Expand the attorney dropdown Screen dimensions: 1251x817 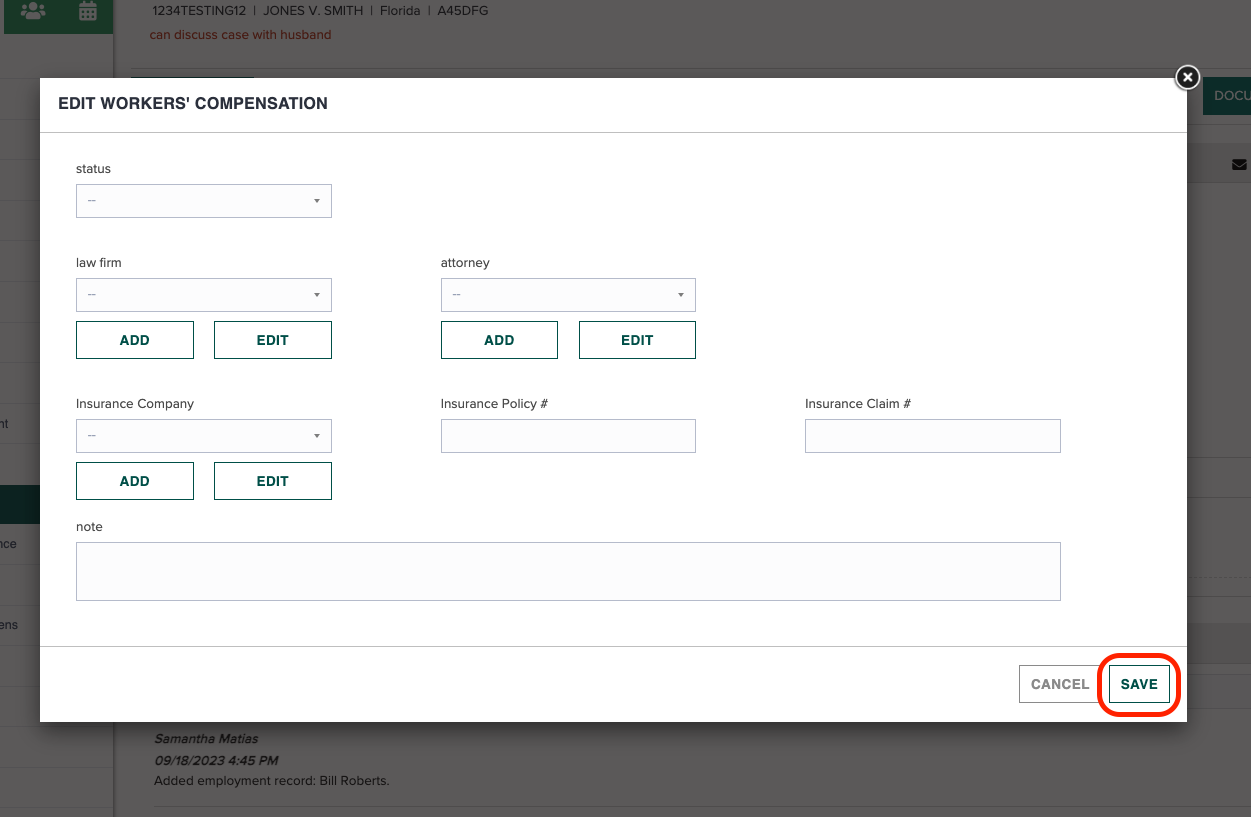(x=568, y=295)
